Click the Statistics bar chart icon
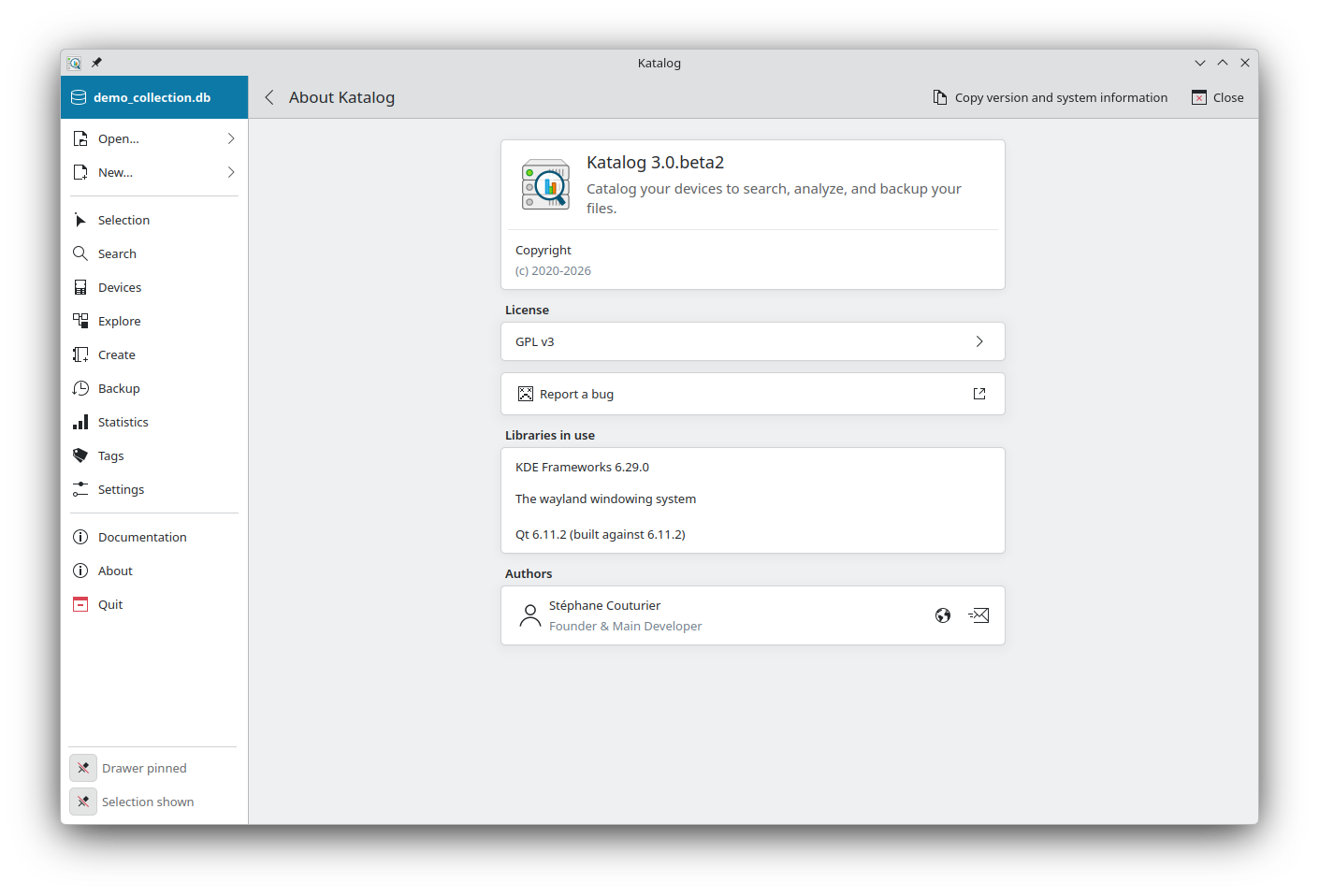Viewport: 1319px width, 896px height. pos(80,422)
